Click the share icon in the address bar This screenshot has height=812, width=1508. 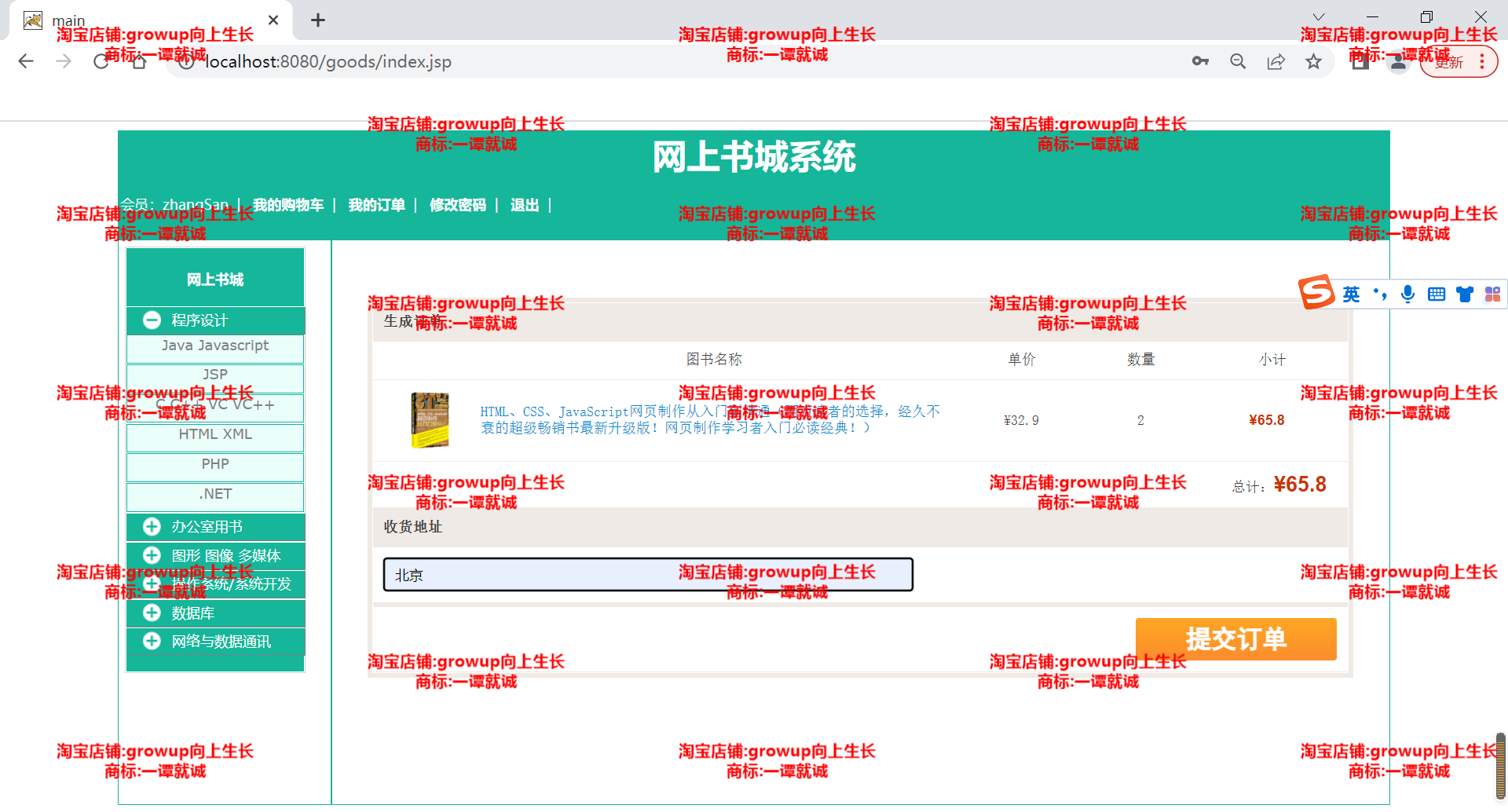[x=1276, y=61]
